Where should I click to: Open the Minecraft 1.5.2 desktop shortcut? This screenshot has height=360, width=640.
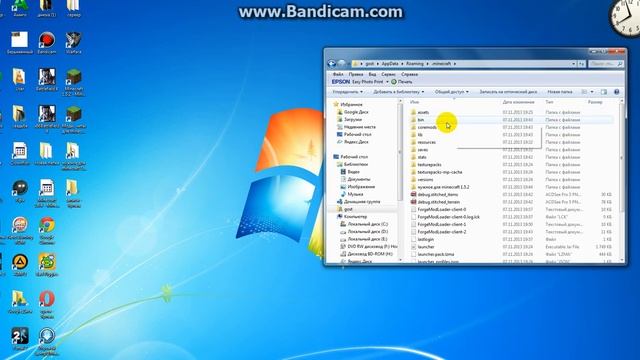(73, 83)
